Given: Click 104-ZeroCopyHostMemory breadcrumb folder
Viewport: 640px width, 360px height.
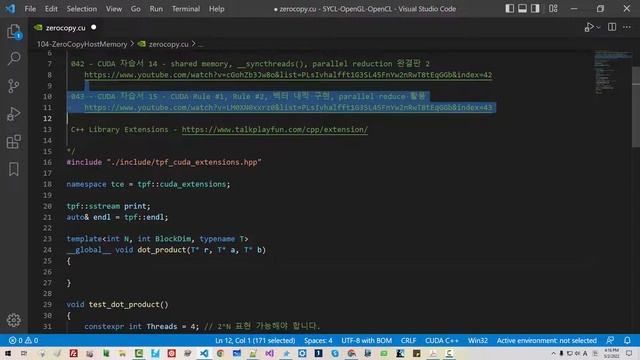Looking at the screenshot, I should pos(82,44).
